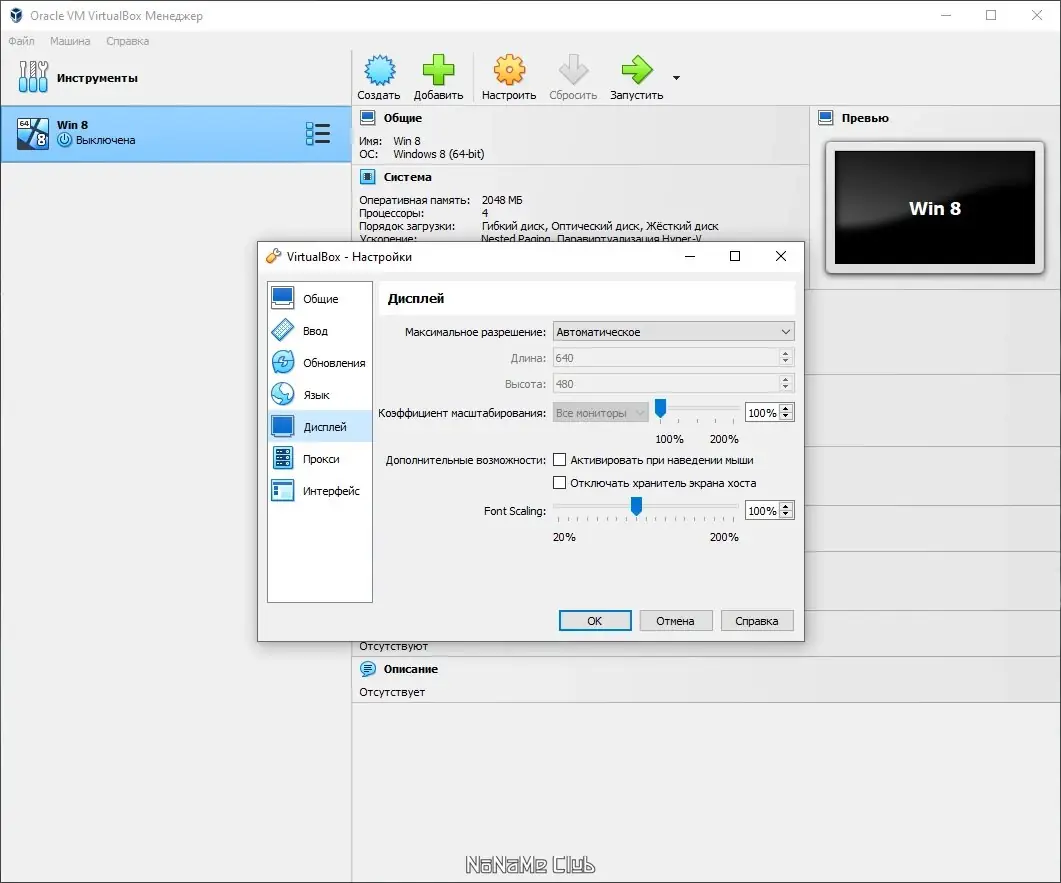Click the wrench icon in dialog title bar
Image resolution: width=1061 pixels, height=883 pixels.
pyautogui.click(x=273, y=256)
